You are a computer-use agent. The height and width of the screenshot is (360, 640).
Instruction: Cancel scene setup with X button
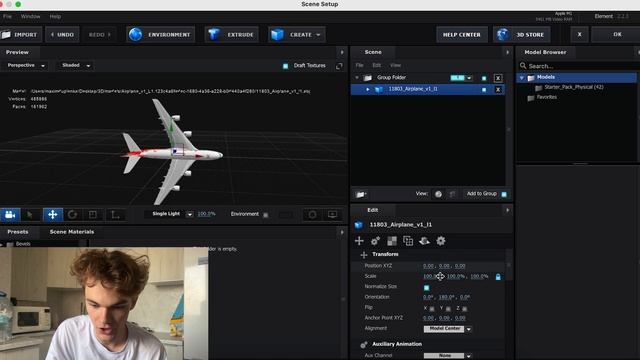coord(579,35)
